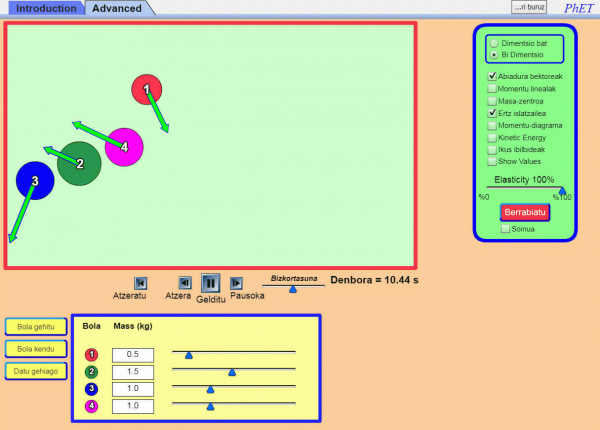Click blue ball 3 in the arena
The image size is (600, 430).
tap(35, 180)
